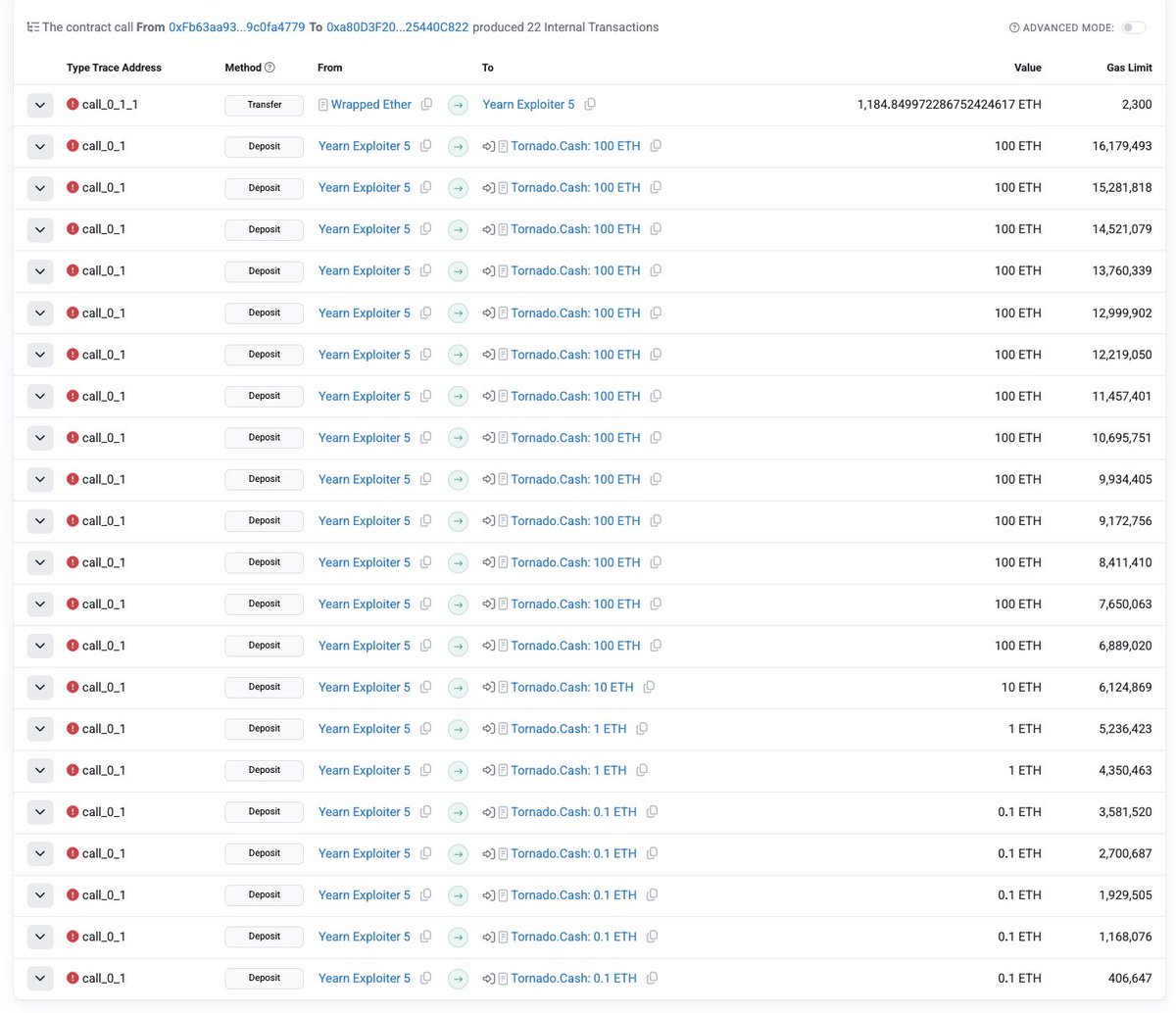Expand the row with gas limit 16,179,493
This screenshot has height=1013, width=1176.
(x=40, y=146)
